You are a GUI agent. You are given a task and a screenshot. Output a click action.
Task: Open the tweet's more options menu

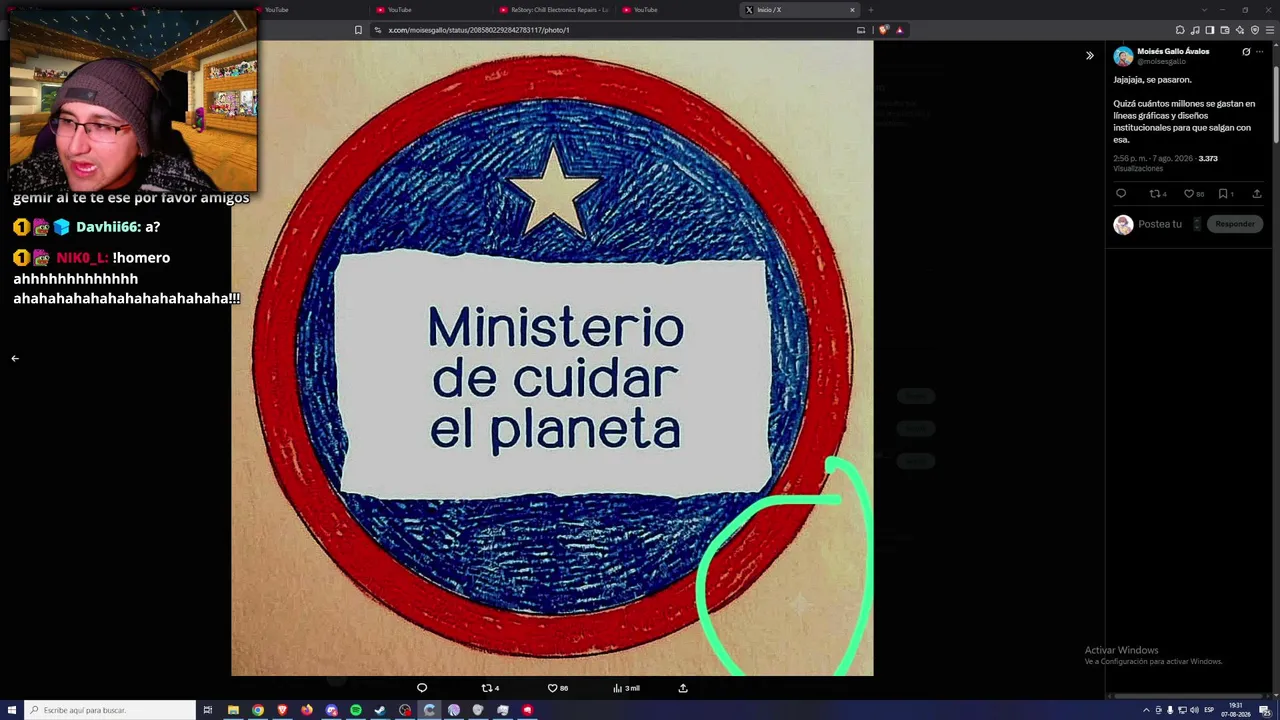coord(1259,52)
